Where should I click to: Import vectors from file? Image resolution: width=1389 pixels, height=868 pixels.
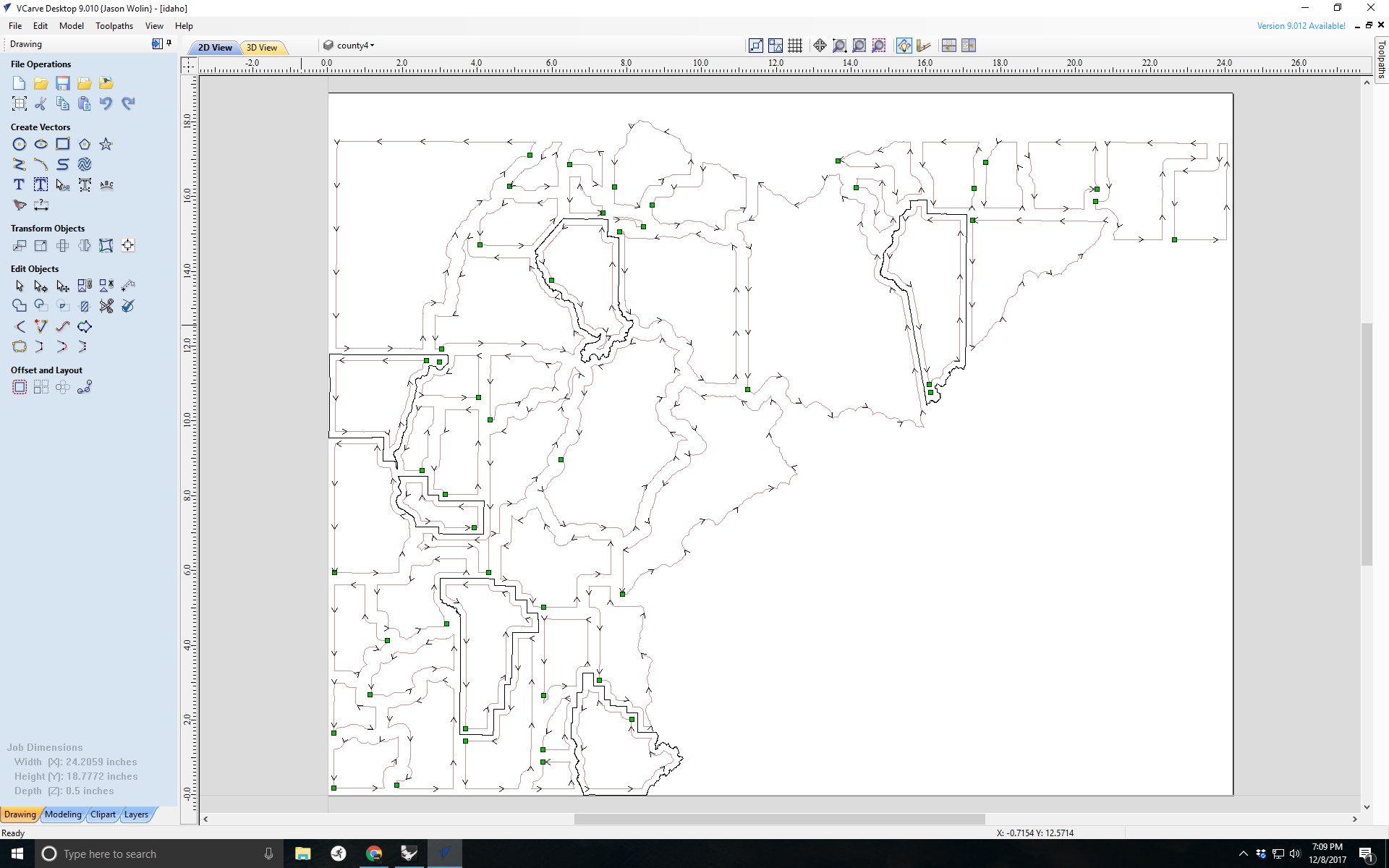[x=85, y=83]
